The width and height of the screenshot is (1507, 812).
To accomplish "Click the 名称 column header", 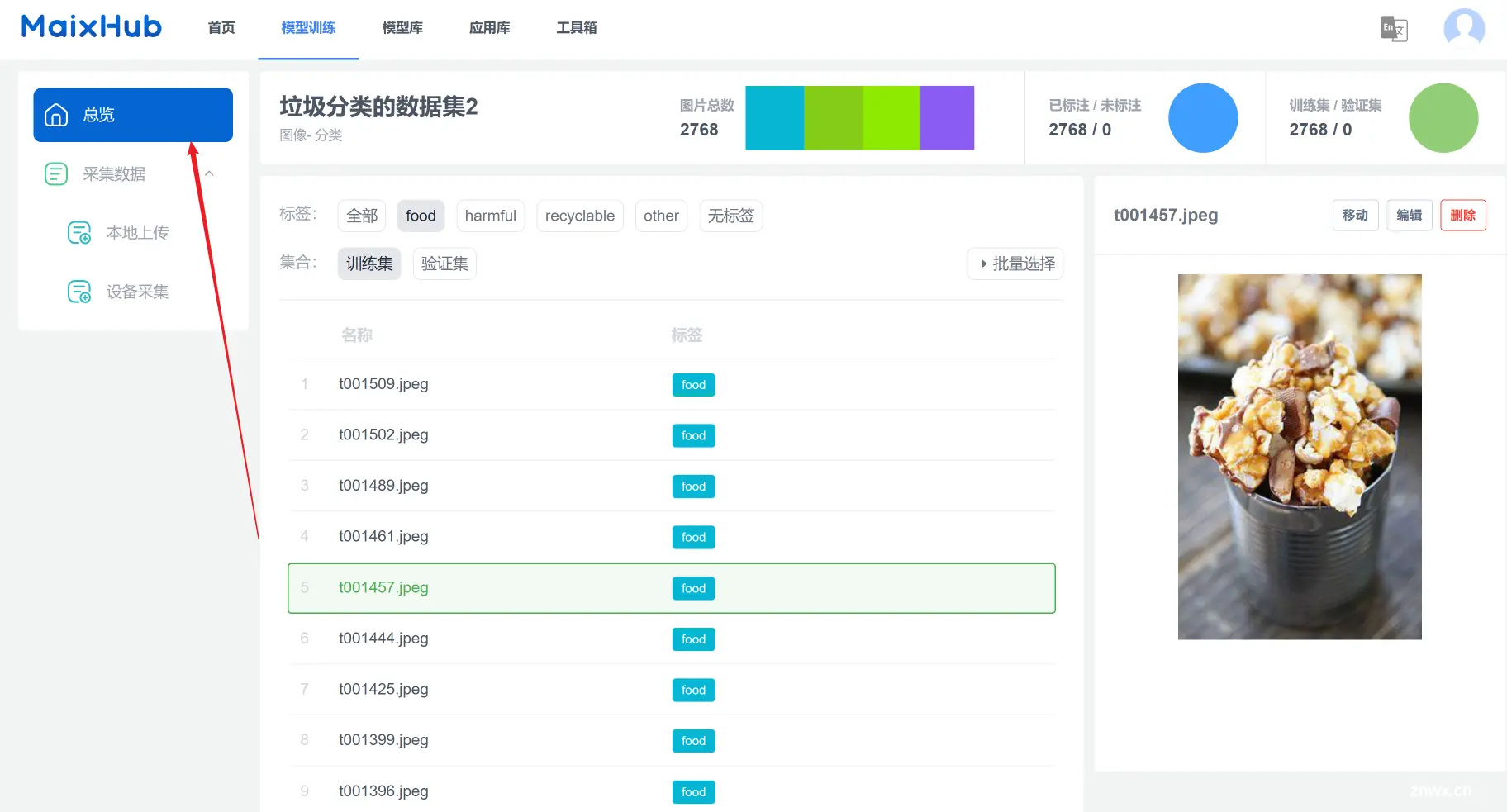I will [x=357, y=335].
